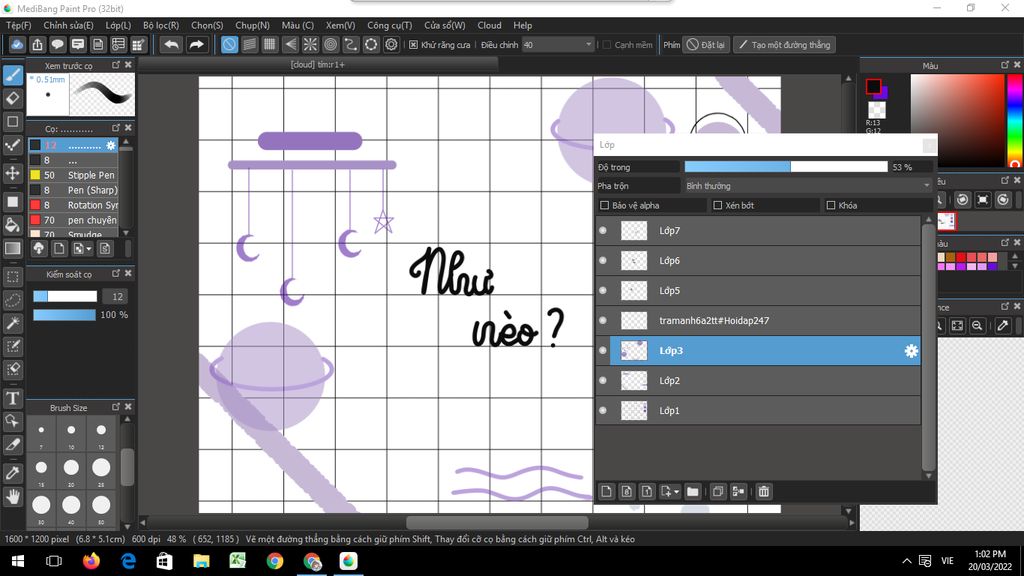Turn snap off with circle-slash icon
1024x576 pixels.
[x=229, y=44]
